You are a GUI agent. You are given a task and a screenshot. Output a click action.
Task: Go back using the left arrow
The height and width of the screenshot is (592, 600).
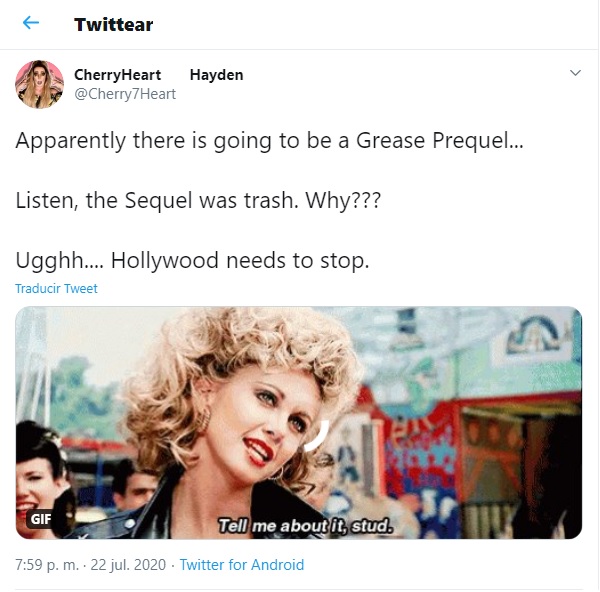pyautogui.click(x=31, y=23)
